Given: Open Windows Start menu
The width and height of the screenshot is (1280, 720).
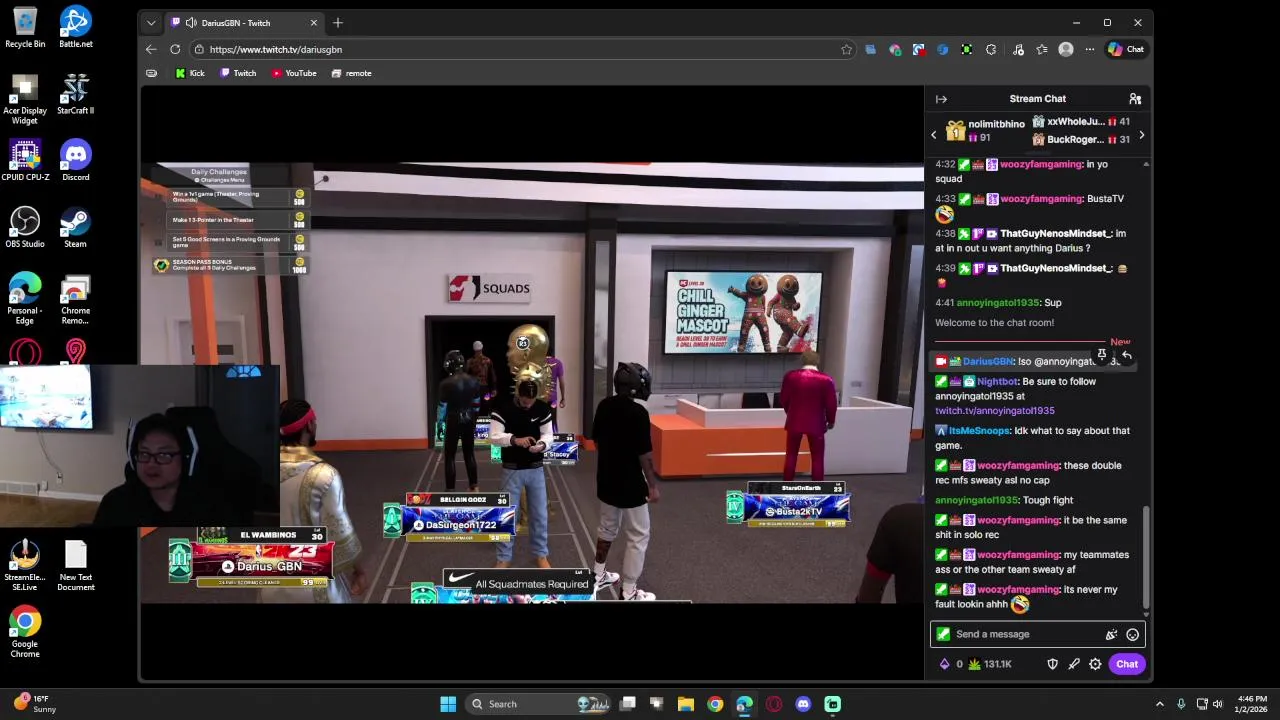Looking at the screenshot, I should 448,704.
